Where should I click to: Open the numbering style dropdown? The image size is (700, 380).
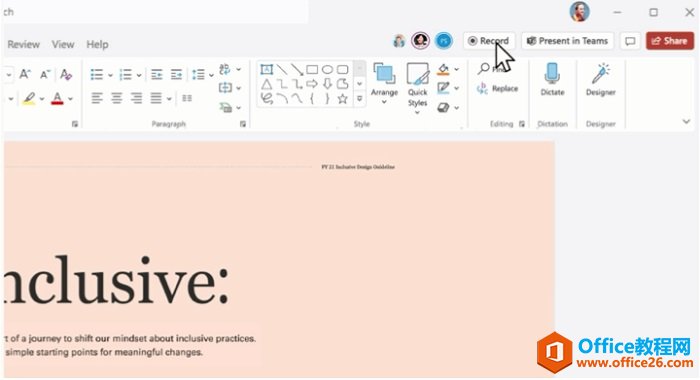coord(139,75)
